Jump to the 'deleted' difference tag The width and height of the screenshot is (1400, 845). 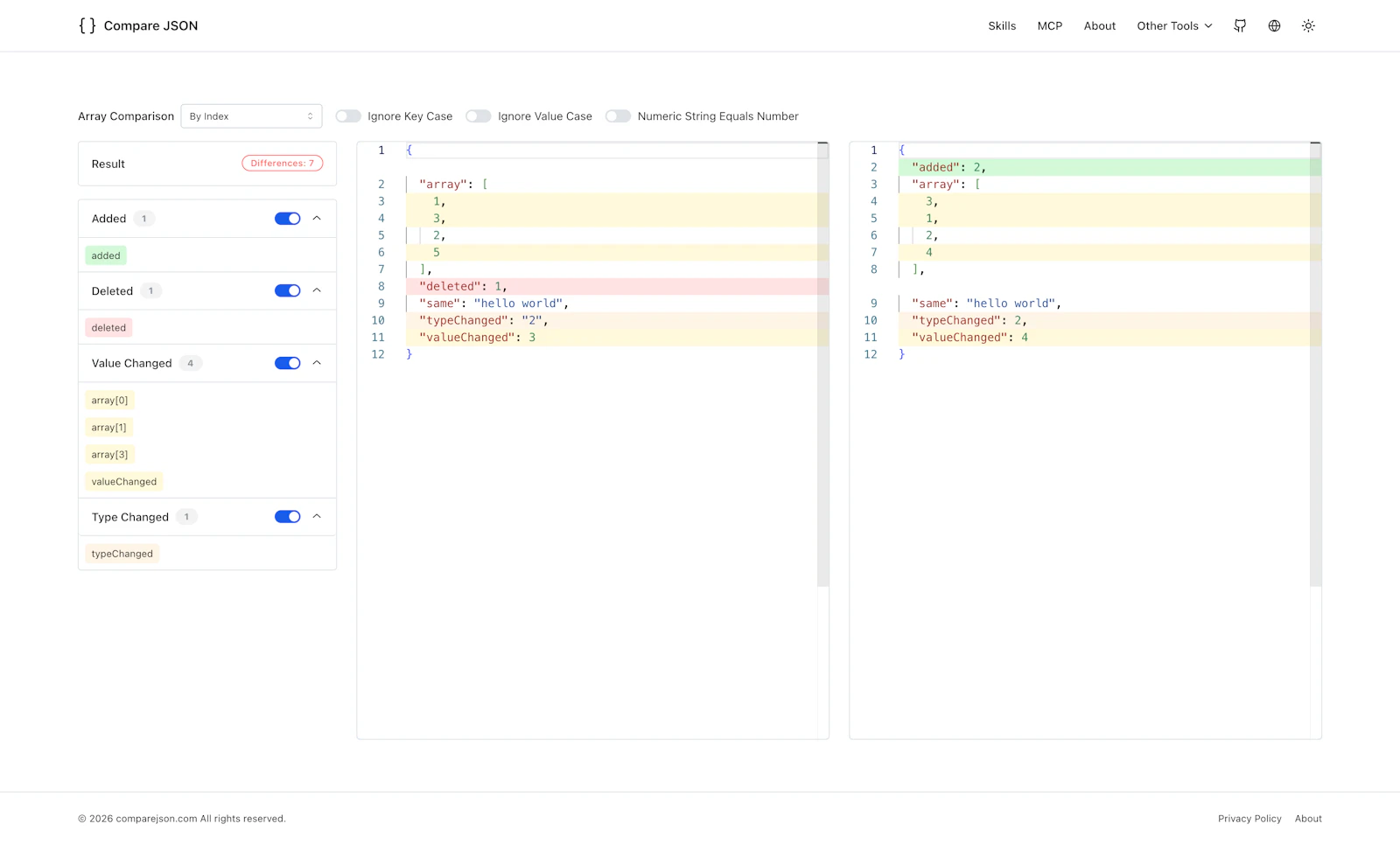point(108,328)
